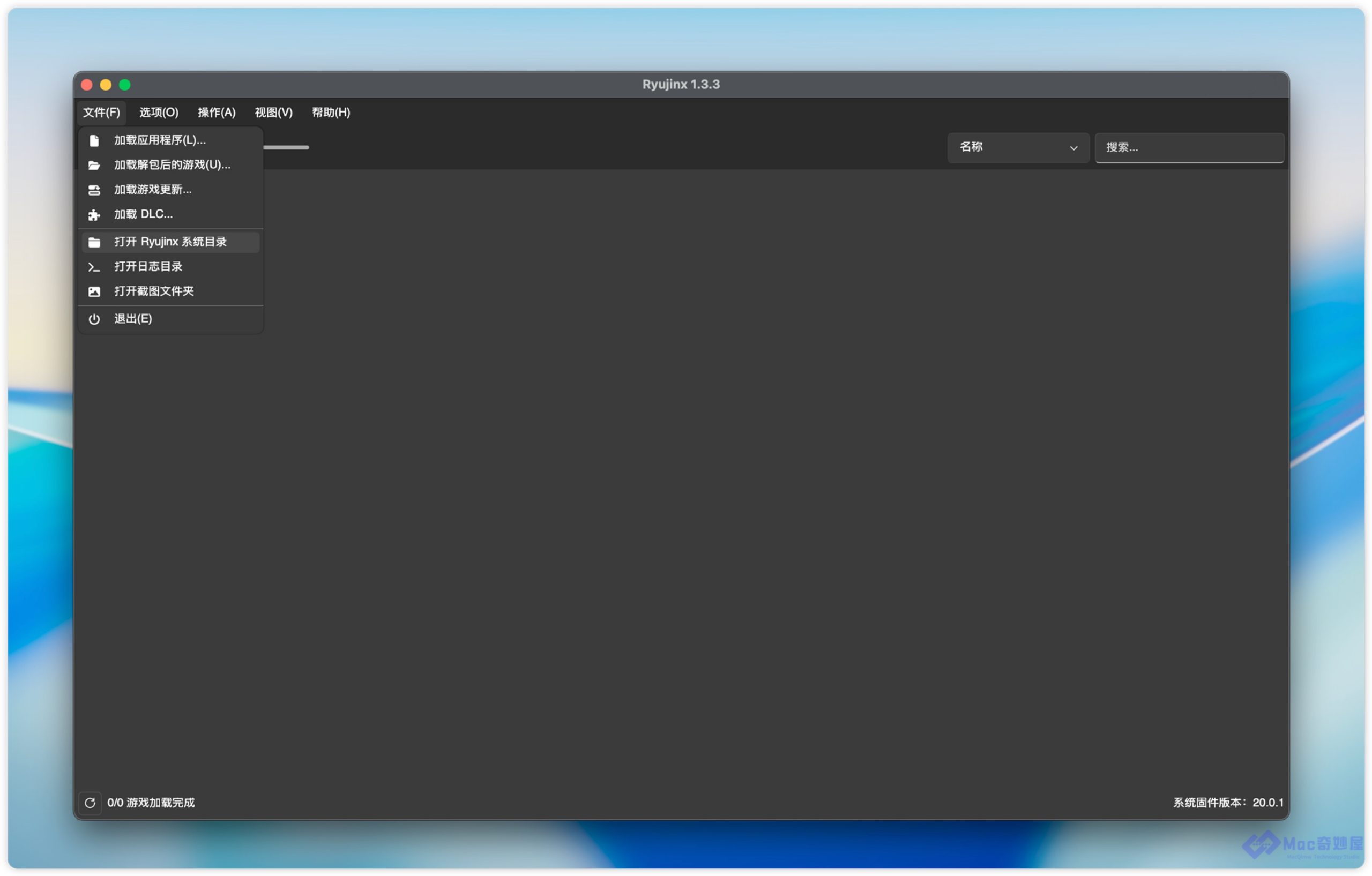The image size is (1372, 876).
Task: Click the update icon next to 加载游戏更新
Action: coord(94,190)
